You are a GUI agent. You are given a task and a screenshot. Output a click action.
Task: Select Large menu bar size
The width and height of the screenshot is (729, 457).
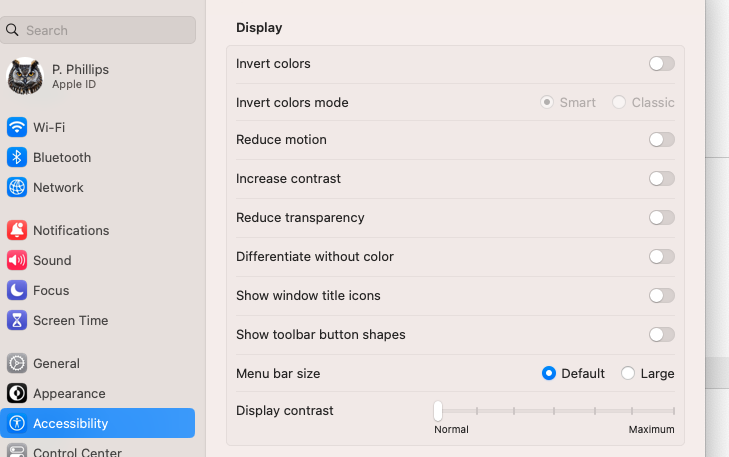tap(628, 373)
